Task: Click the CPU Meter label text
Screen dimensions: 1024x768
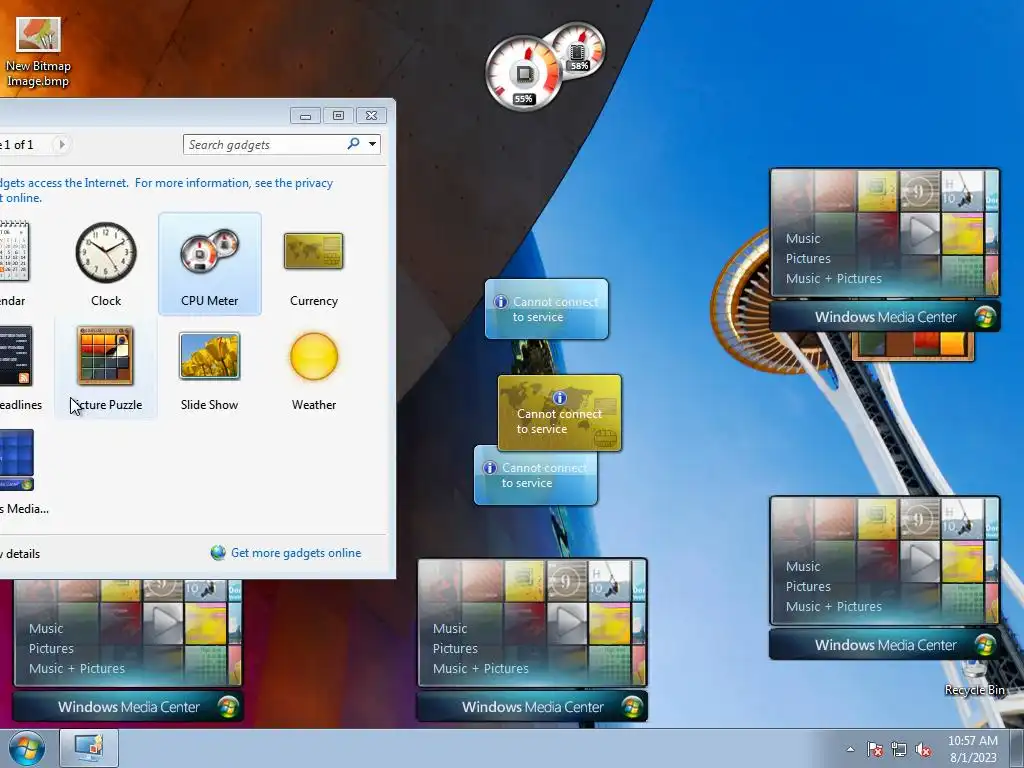Action: pos(210,300)
